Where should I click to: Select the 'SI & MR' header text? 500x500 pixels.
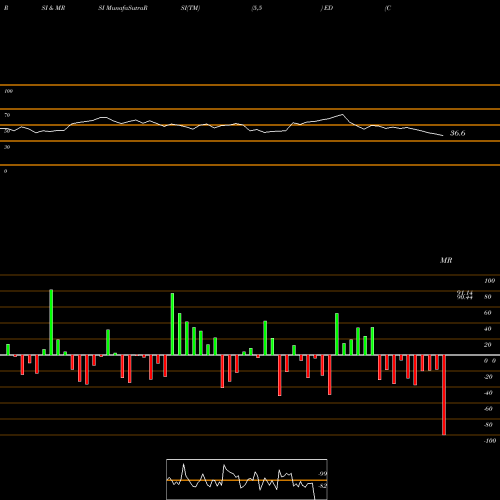click(x=53, y=8)
